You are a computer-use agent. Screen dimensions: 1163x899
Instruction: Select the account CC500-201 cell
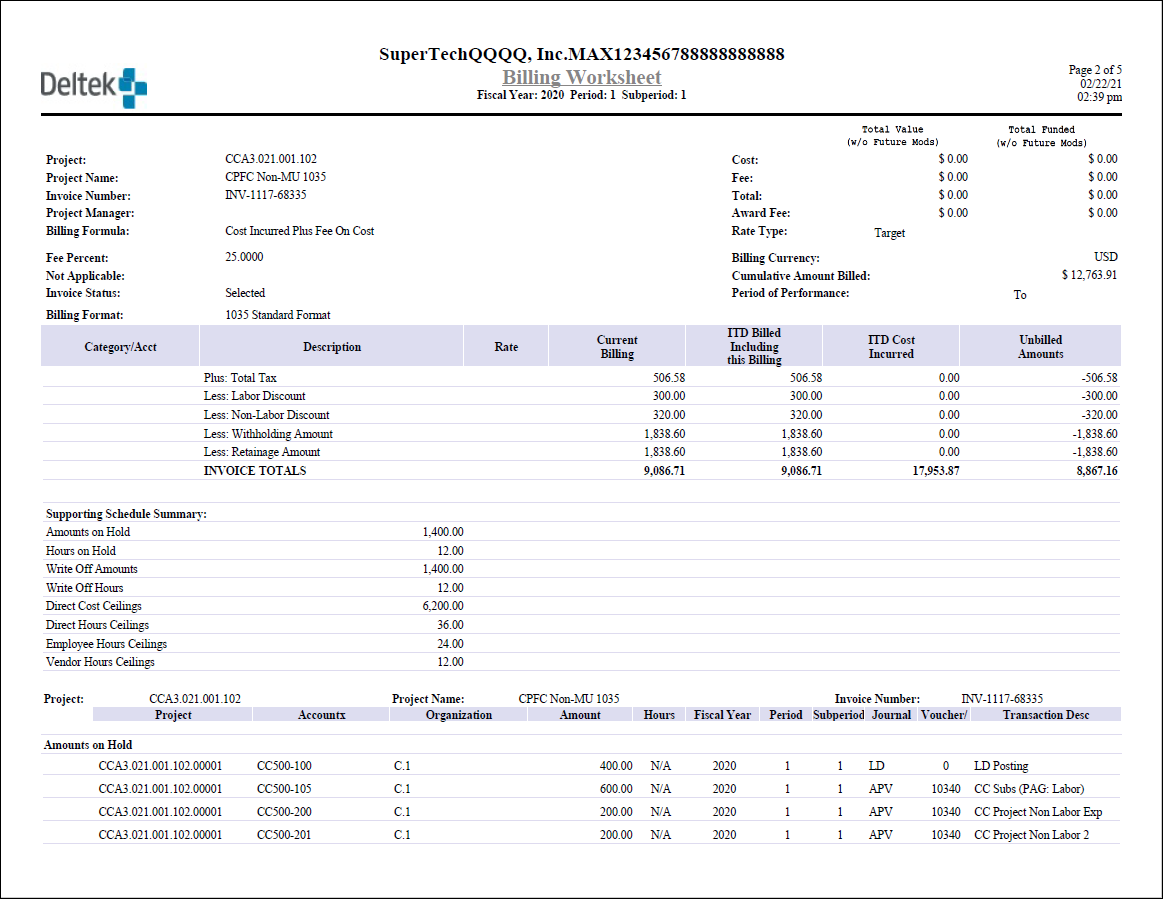(284, 835)
